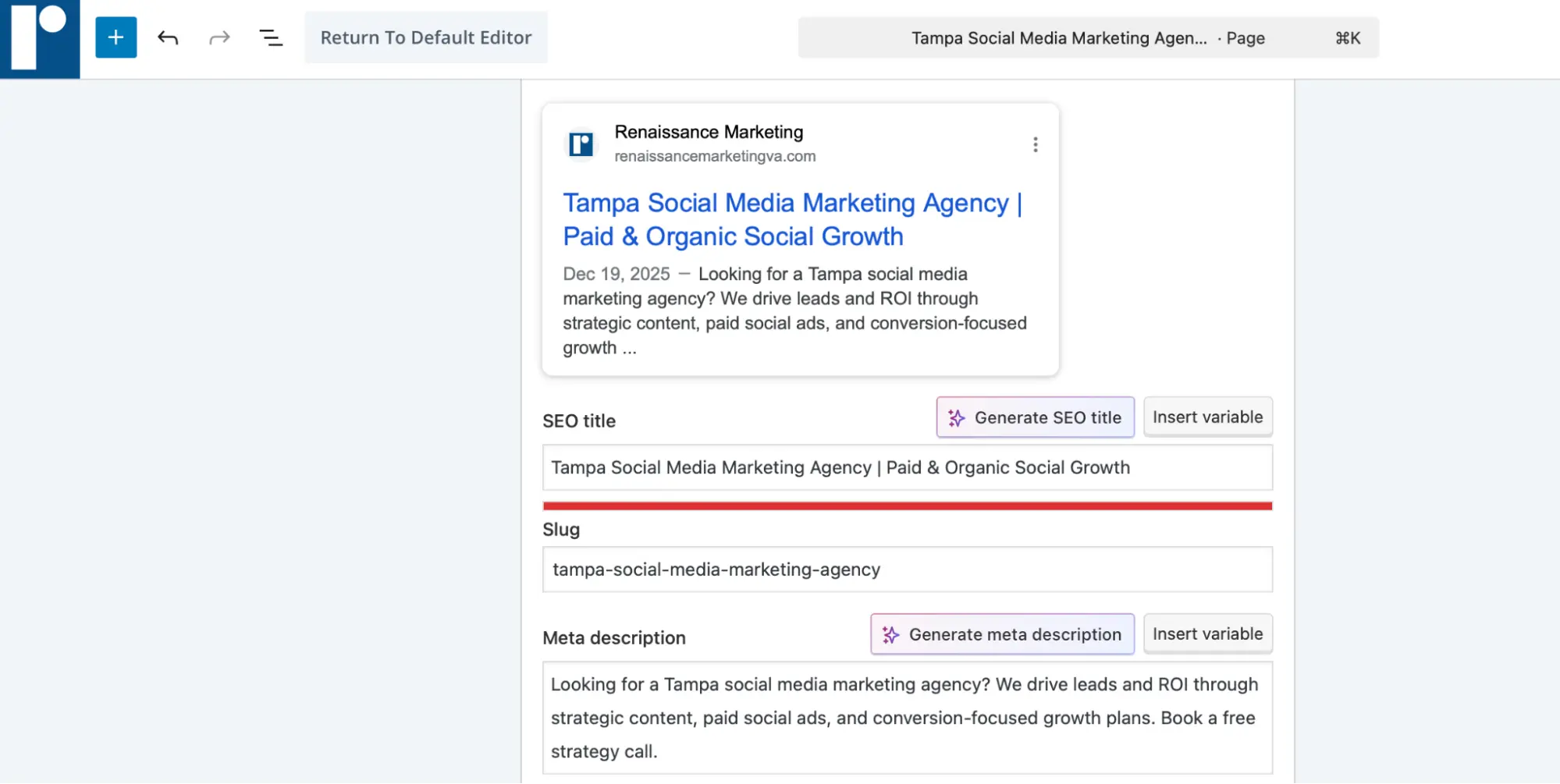Insert a variable into the meta description

tap(1207, 633)
